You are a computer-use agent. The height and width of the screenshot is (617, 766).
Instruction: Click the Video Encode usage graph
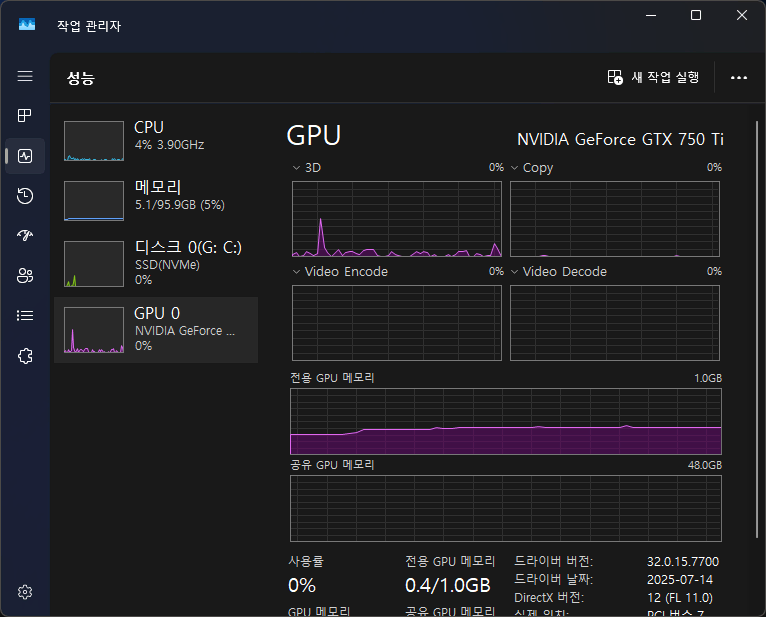click(397, 323)
